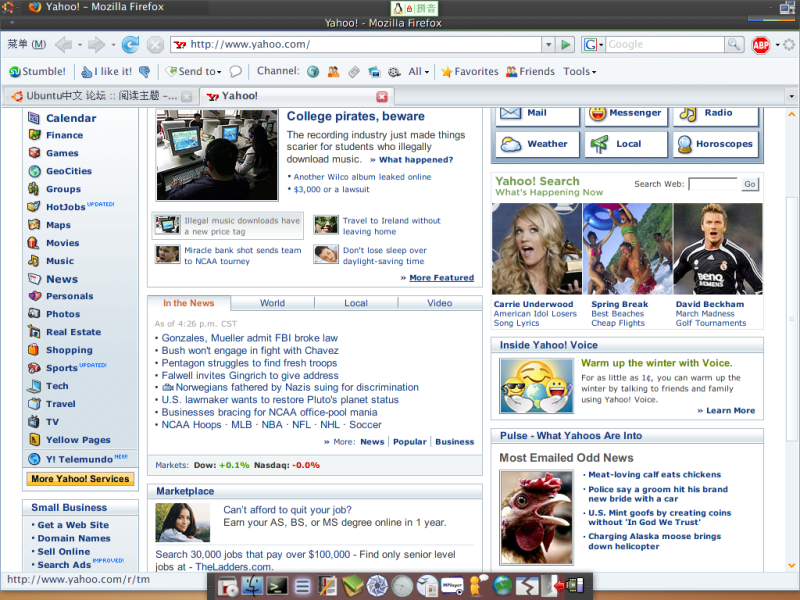
Task: Focus the Google search input field
Action: tap(665, 44)
